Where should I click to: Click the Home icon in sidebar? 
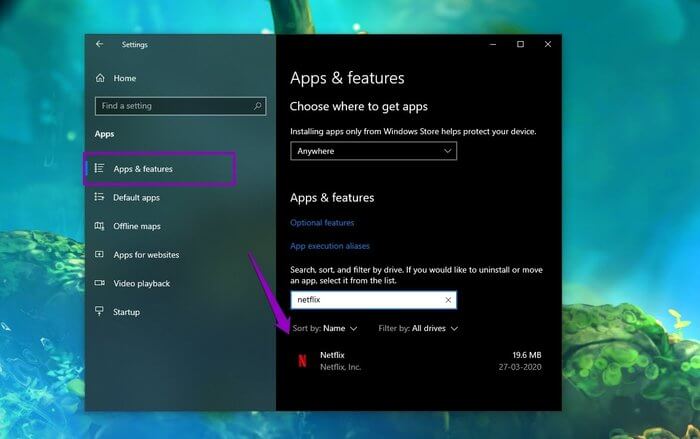[100, 78]
